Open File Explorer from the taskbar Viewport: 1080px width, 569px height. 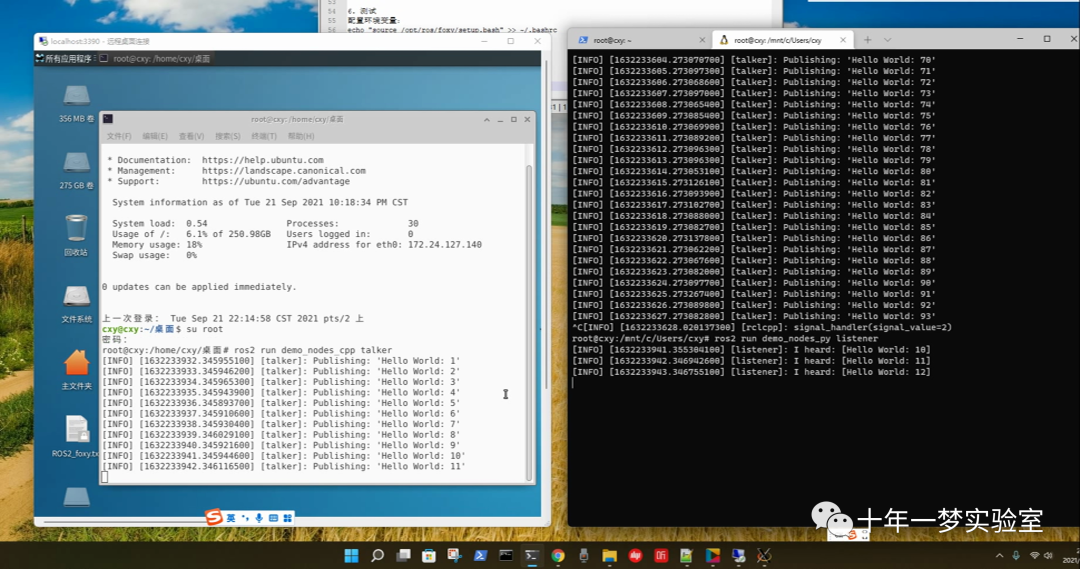[x=610, y=555]
